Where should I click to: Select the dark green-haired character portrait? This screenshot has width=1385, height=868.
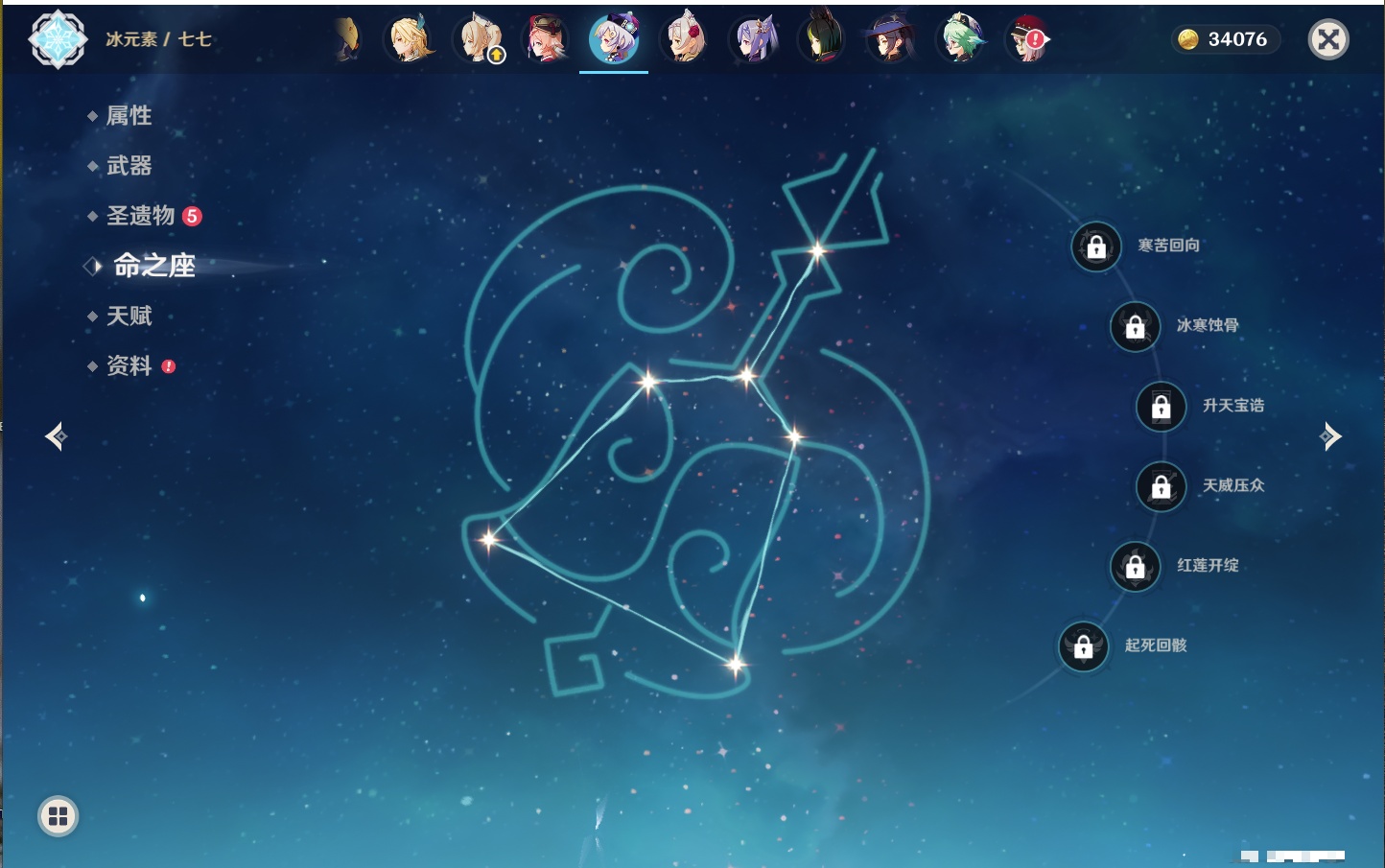(x=821, y=39)
